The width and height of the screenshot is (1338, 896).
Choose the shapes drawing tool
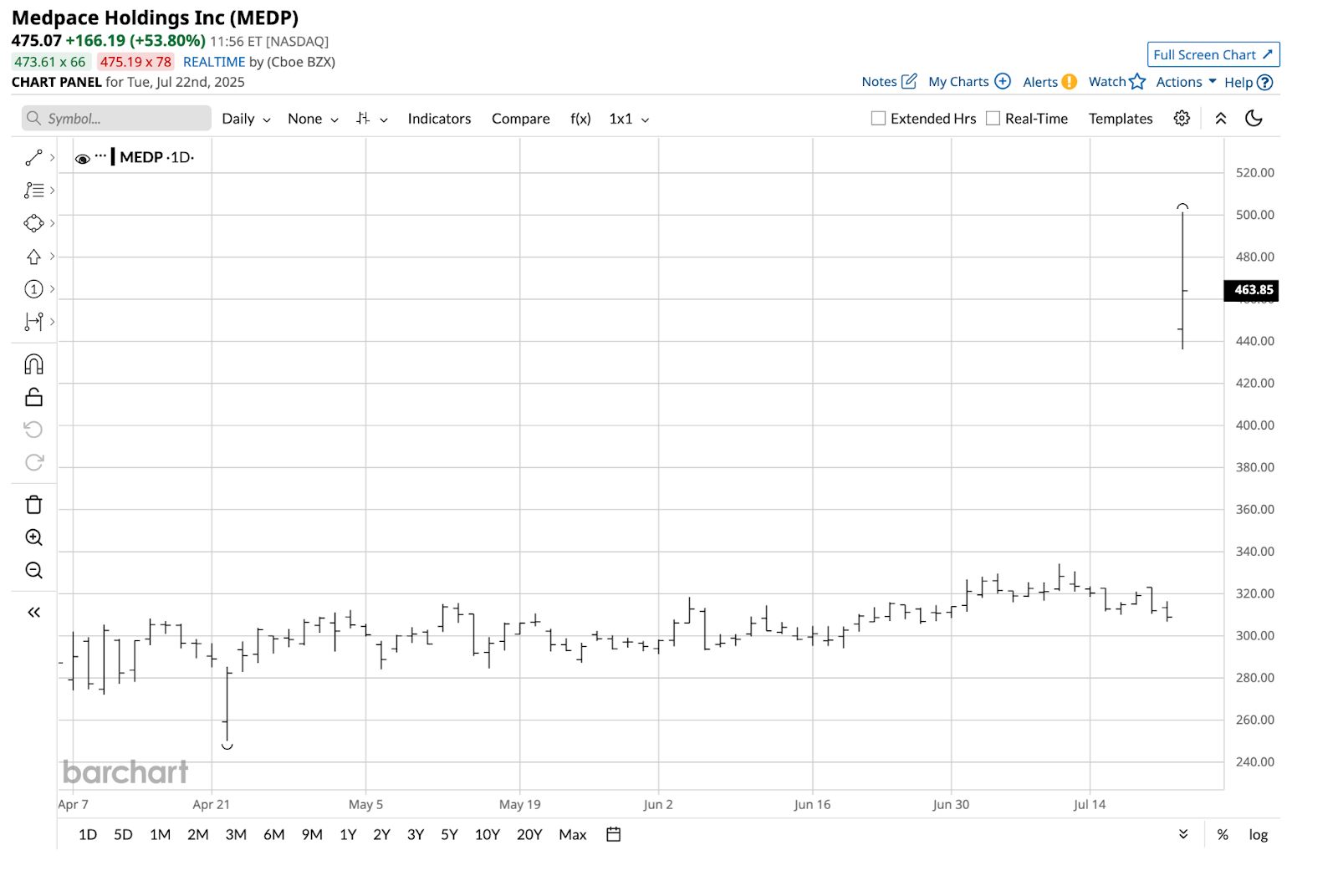point(33,223)
